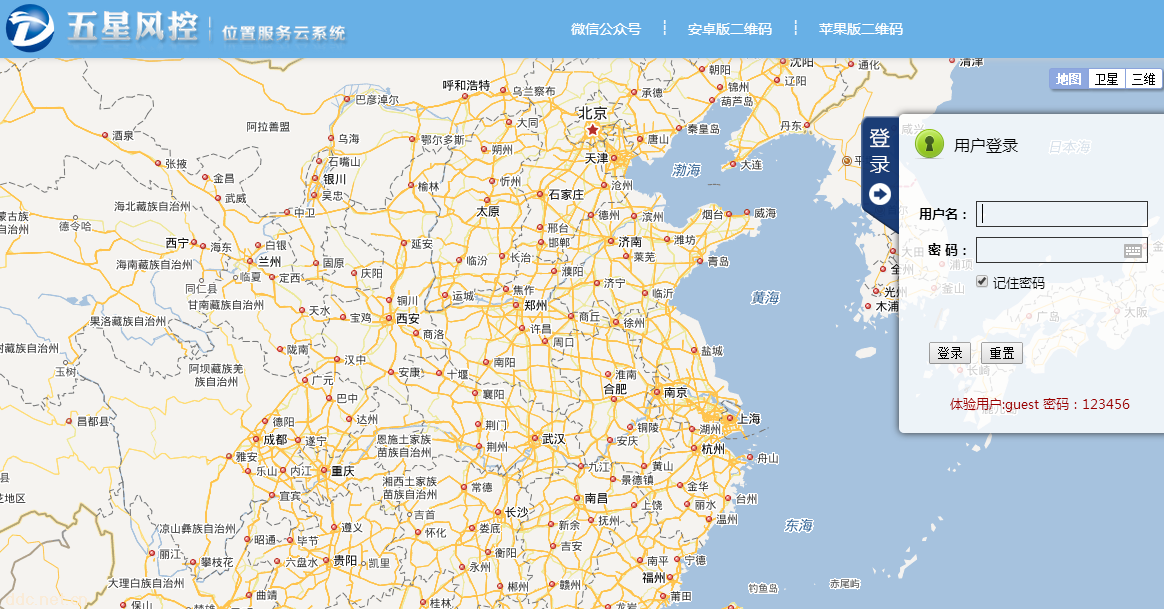This screenshot has height=609, width=1164.
Task: Click the 福州 label on the map
Action: tap(654, 578)
